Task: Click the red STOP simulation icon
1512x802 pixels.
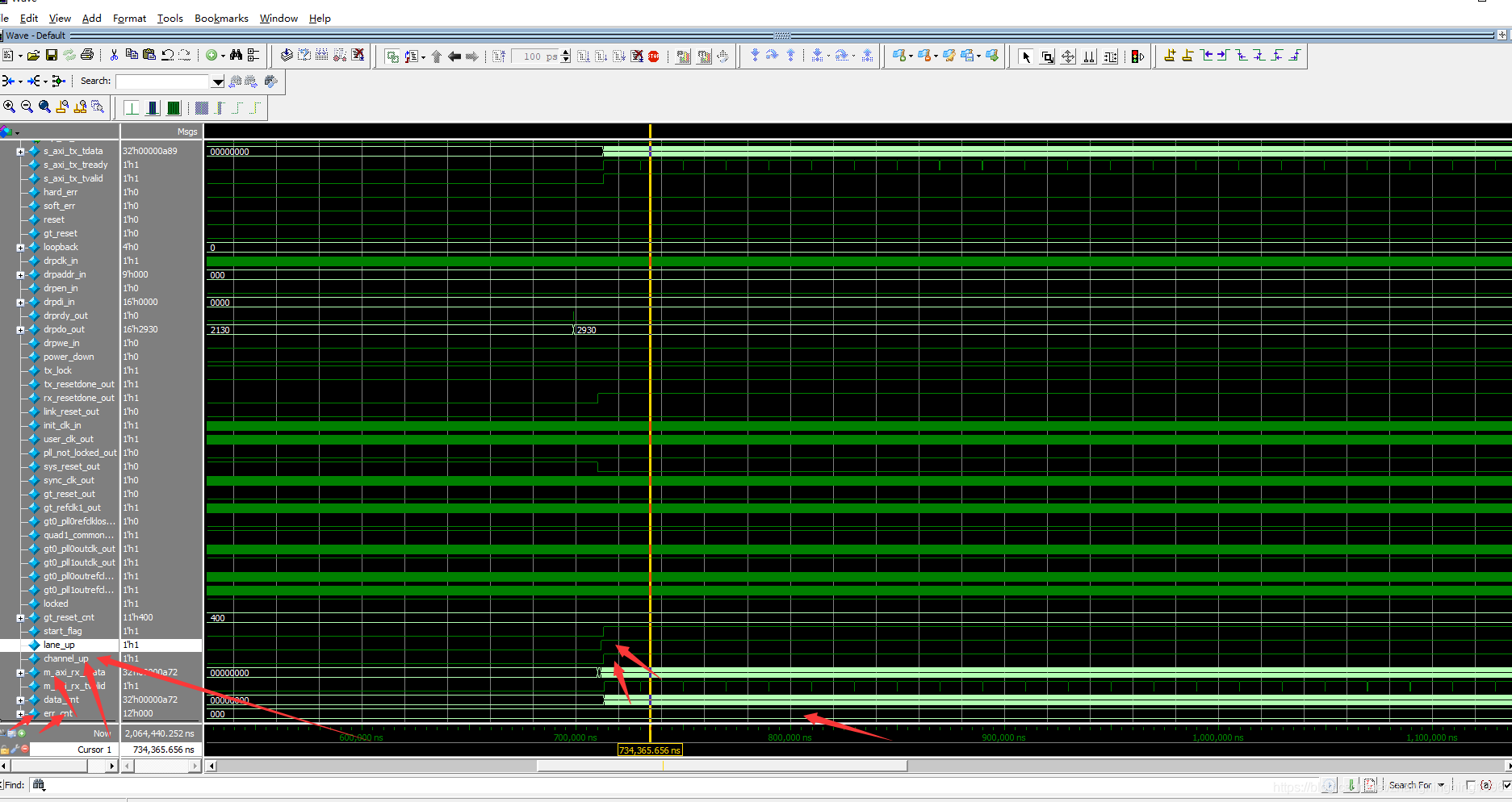Action: [653, 56]
